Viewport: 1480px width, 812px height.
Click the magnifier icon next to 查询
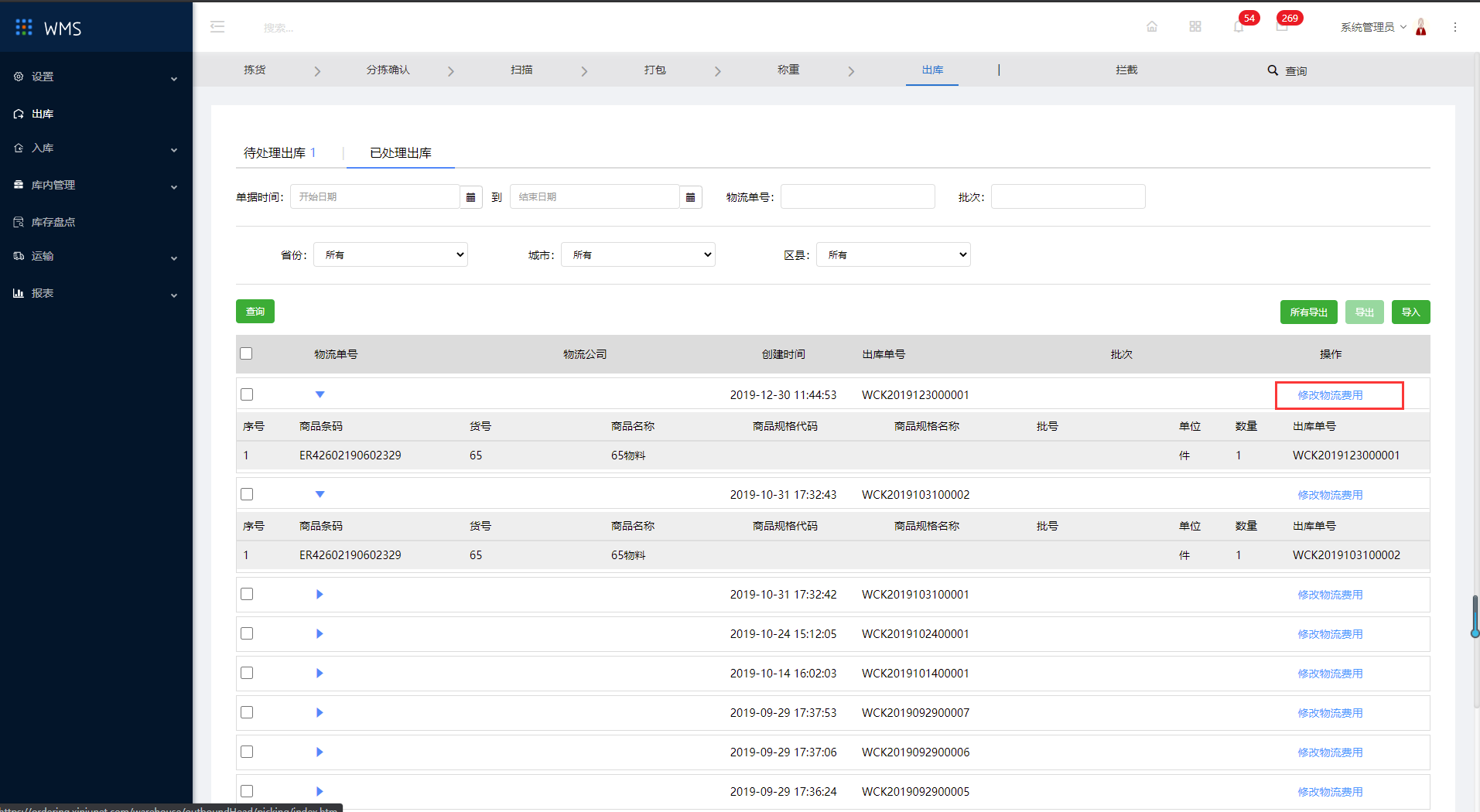click(1273, 70)
